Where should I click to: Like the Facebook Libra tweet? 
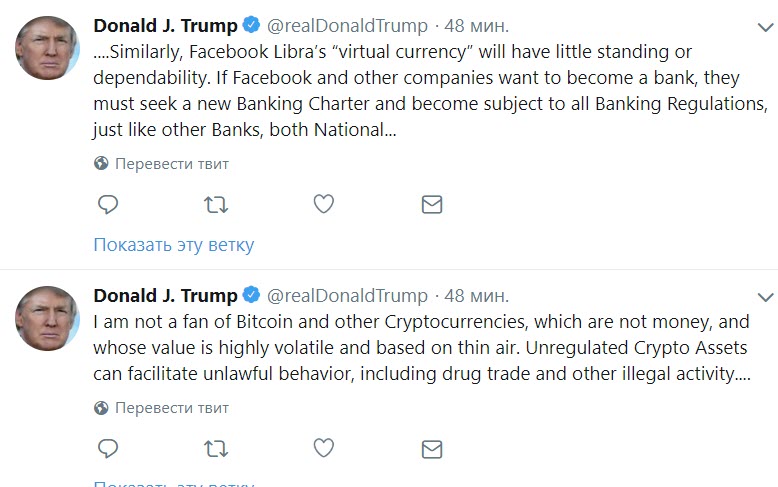coord(323,205)
